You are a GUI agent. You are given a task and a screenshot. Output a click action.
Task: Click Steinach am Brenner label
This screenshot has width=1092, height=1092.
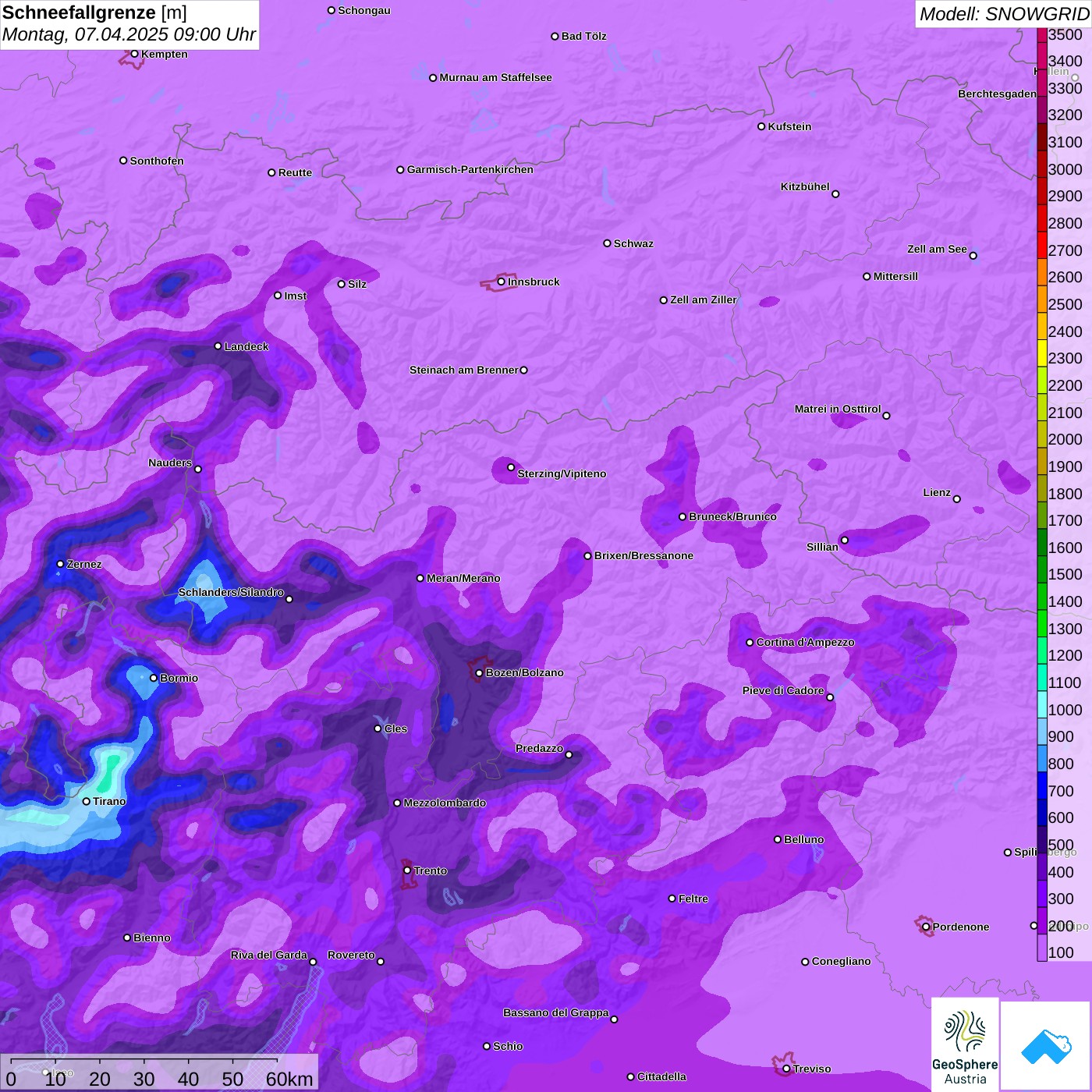click(x=464, y=370)
